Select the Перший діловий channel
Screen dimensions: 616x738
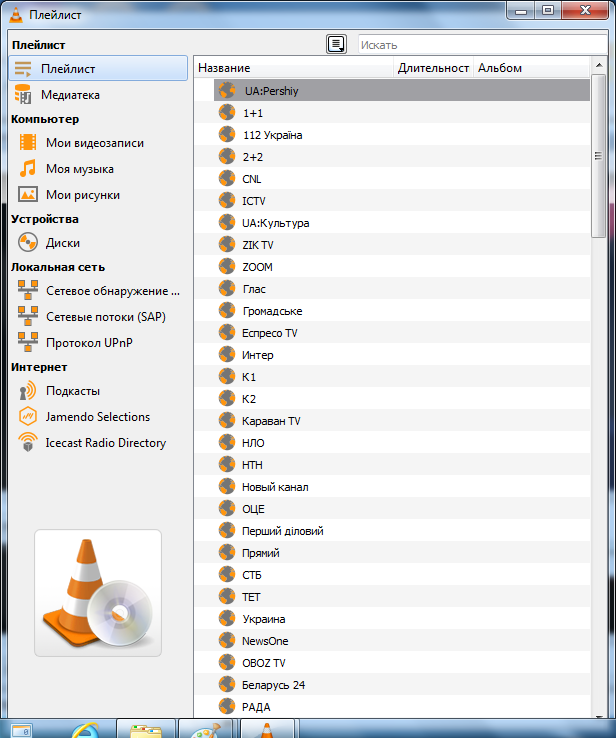tap(392, 530)
